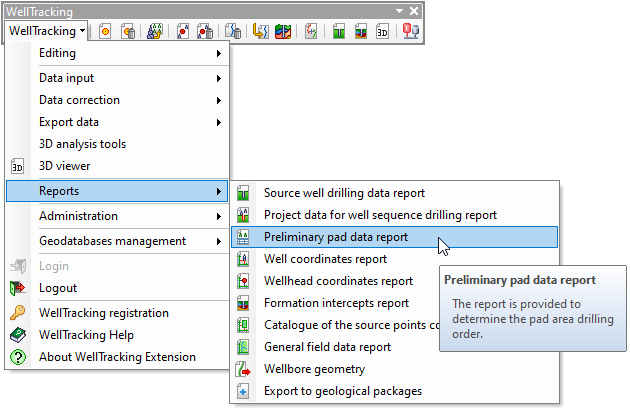The height and width of the screenshot is (408, 630).
Task: Click the 3D viewer menu icon
Action: point(17,166)
